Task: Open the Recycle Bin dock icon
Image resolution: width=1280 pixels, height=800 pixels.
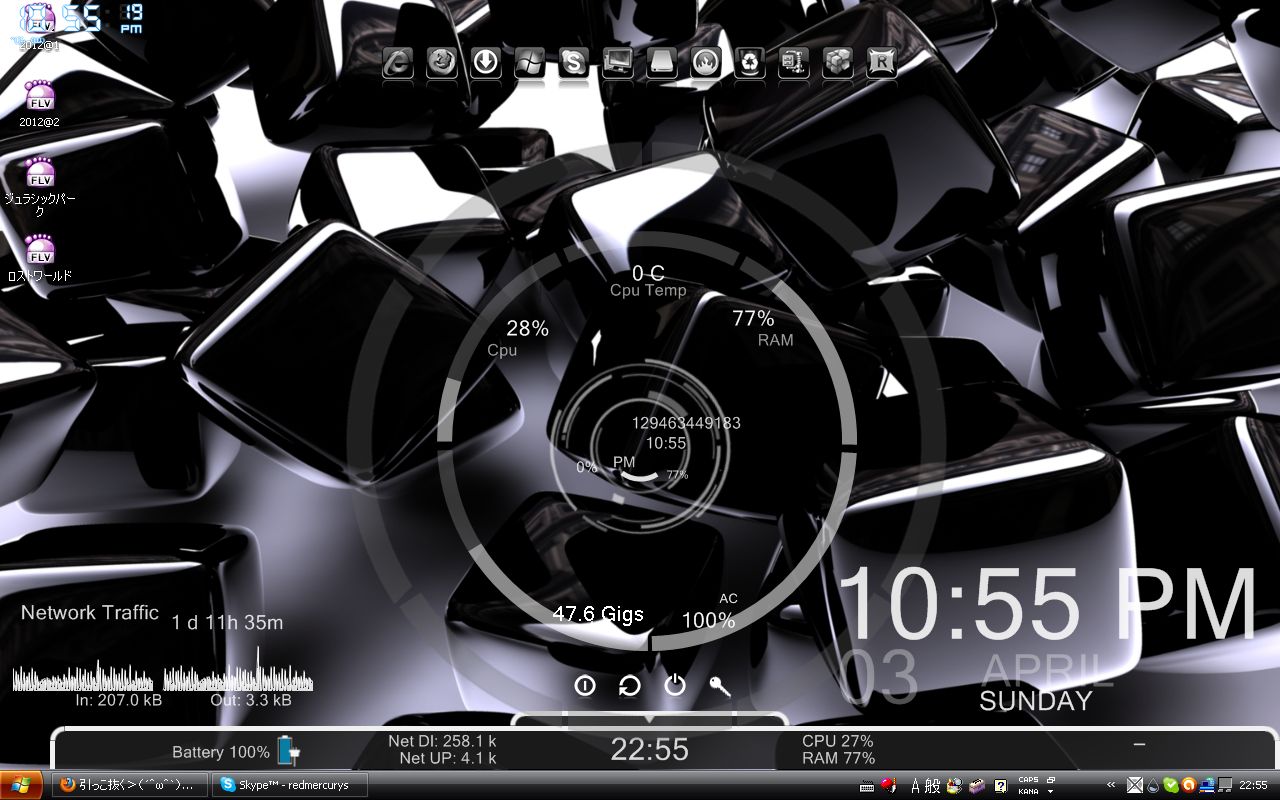Action: pos(750,63)
